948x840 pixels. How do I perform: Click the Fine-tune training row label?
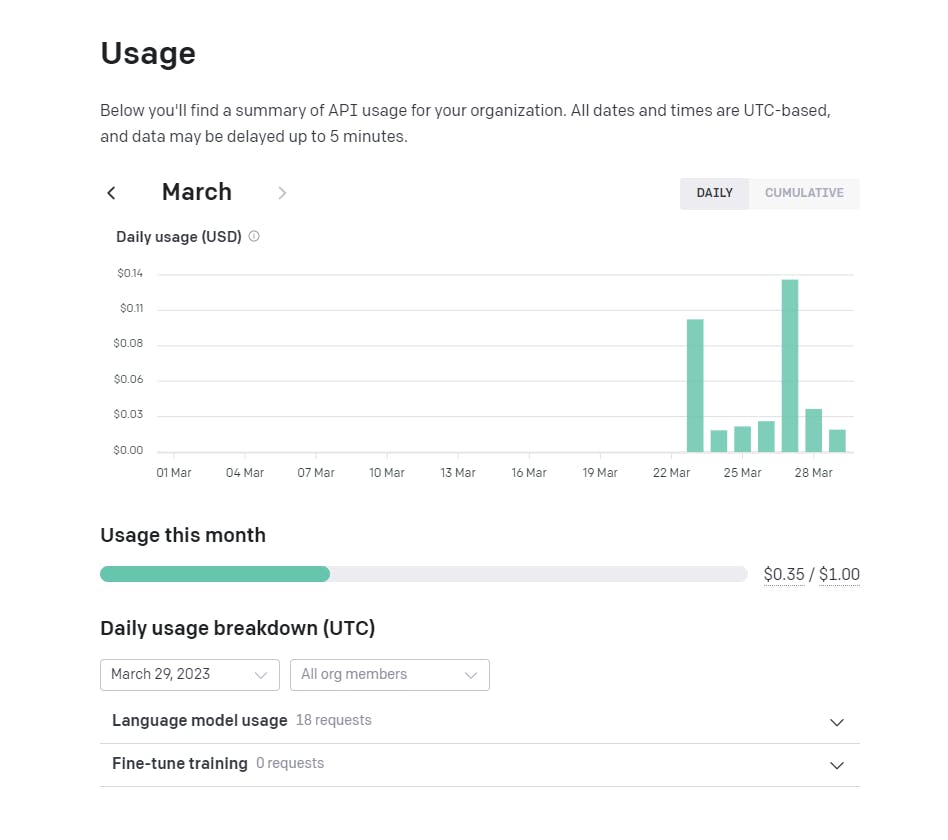coord(180,764)
